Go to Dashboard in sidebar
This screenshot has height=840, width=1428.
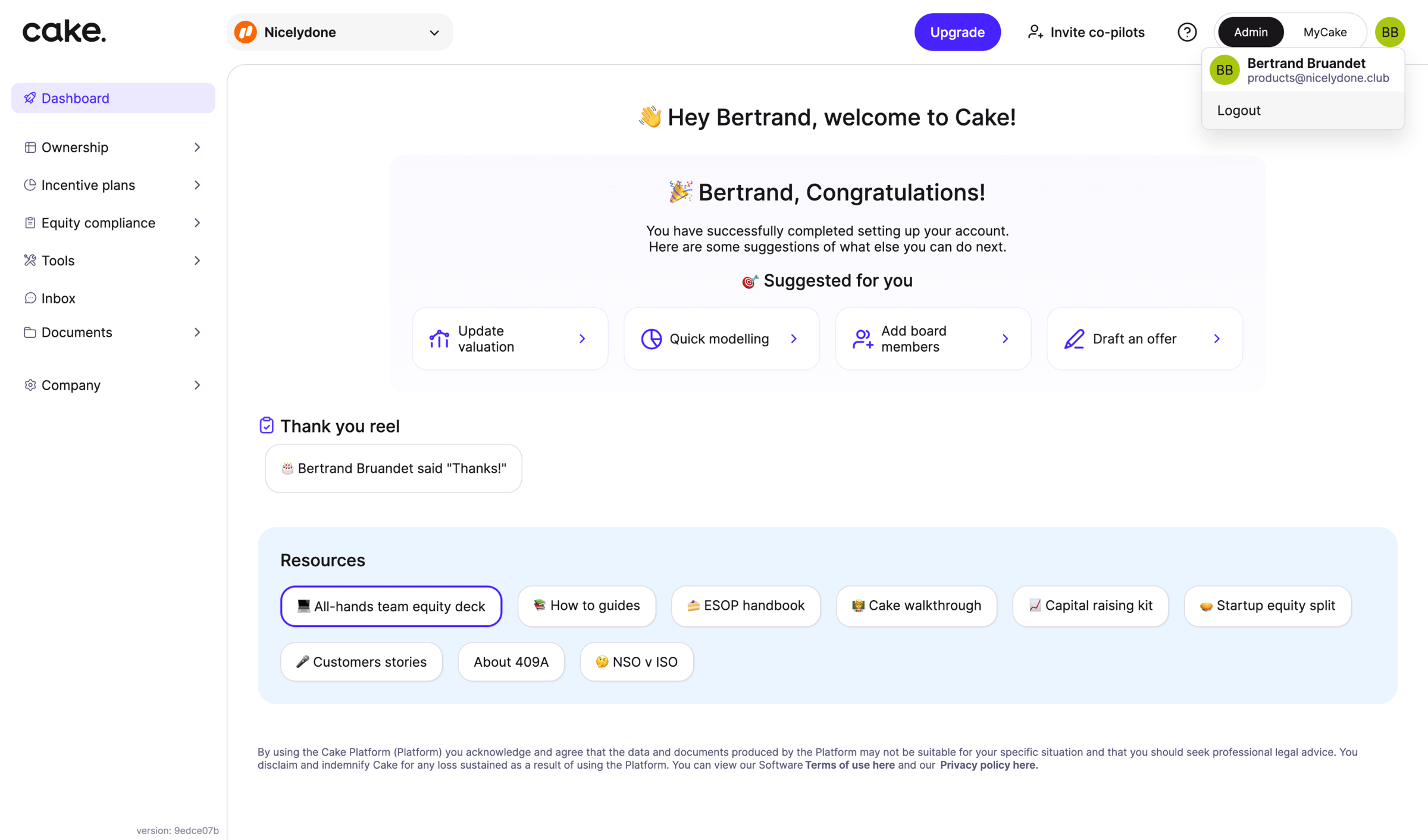[x=113, y=98]
